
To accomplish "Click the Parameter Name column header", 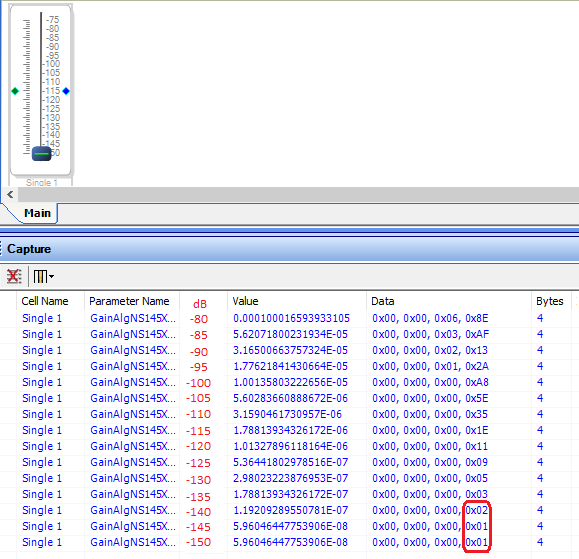I will point(129,301).
